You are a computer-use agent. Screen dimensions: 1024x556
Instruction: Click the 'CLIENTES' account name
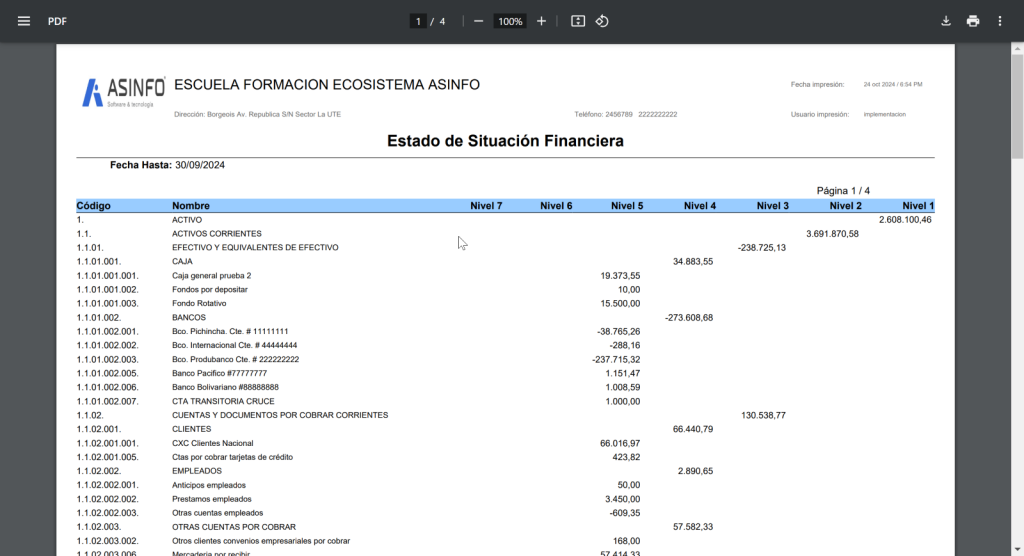pyautogui.click(x=191, y=429)
